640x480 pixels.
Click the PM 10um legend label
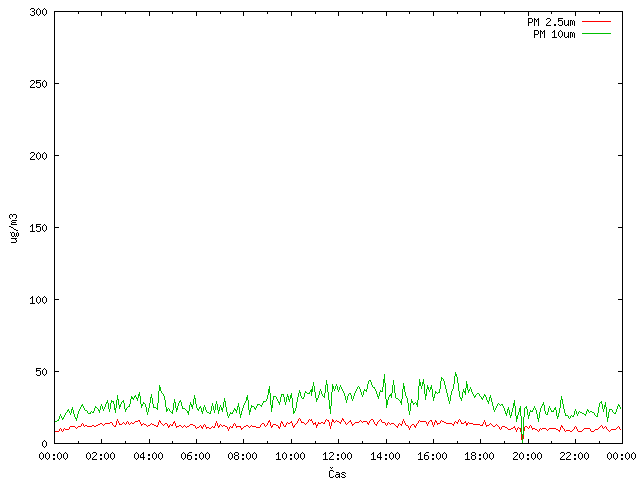click(554, 34)
